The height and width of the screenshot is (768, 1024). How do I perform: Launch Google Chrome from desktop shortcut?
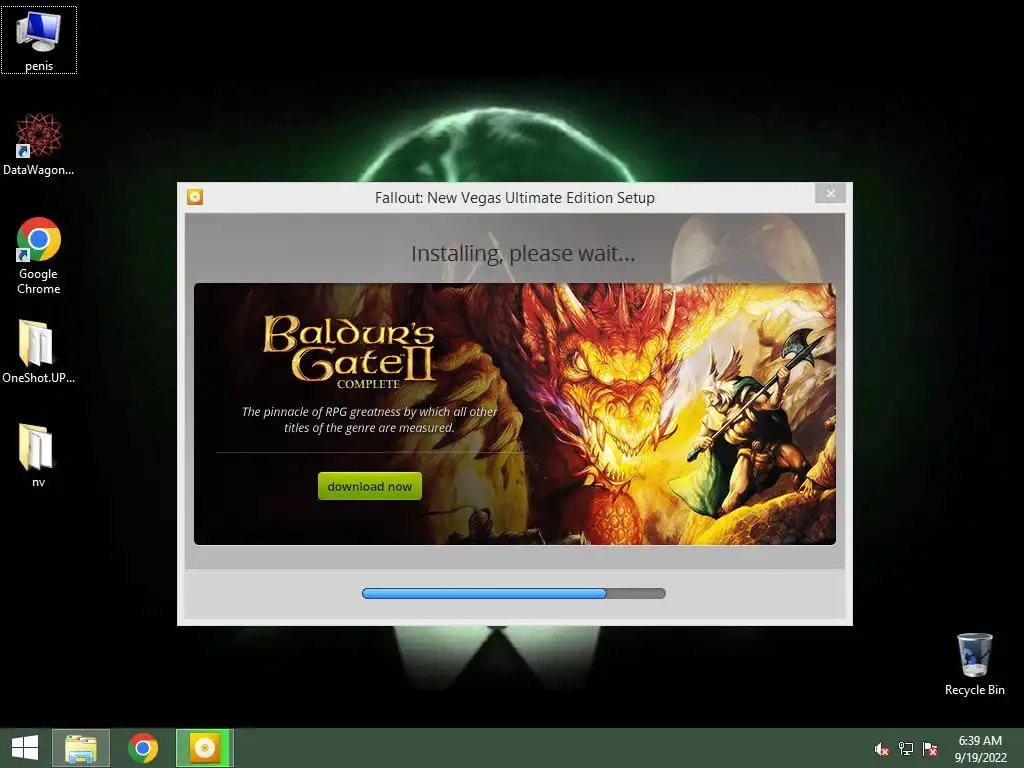[39, 255]
